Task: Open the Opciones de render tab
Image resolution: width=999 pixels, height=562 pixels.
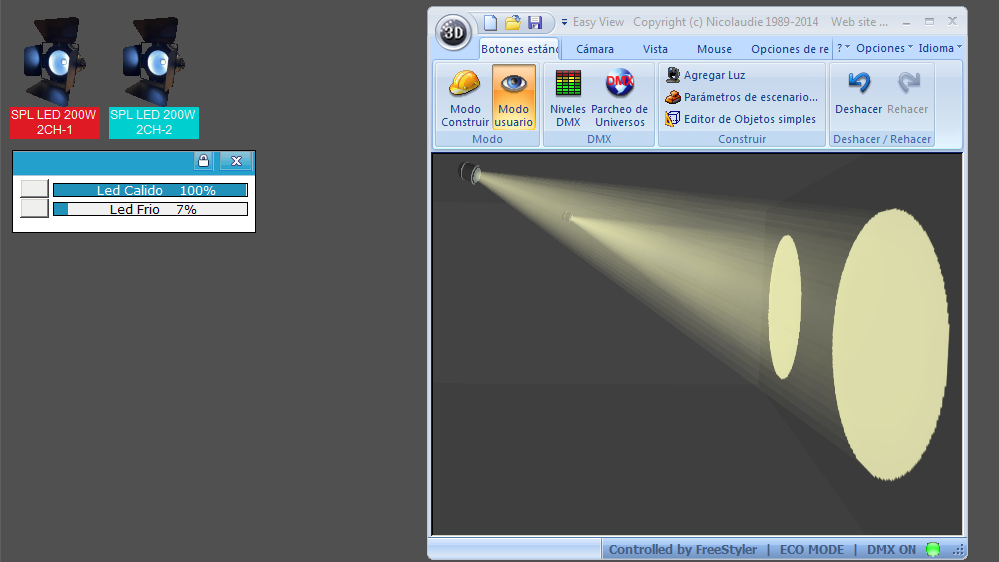Action: 790,49
